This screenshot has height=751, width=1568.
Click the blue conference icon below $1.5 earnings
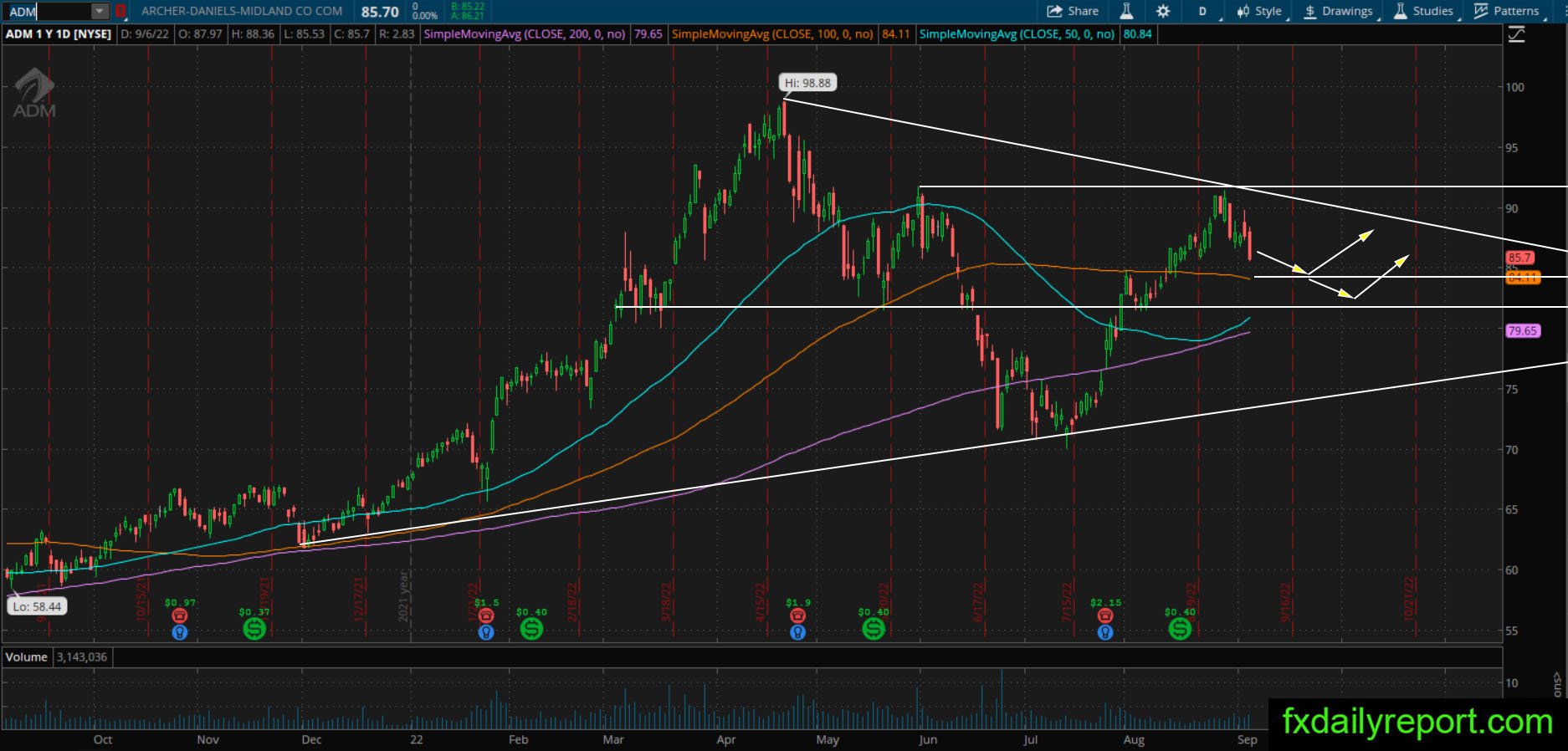coord(486,632)
